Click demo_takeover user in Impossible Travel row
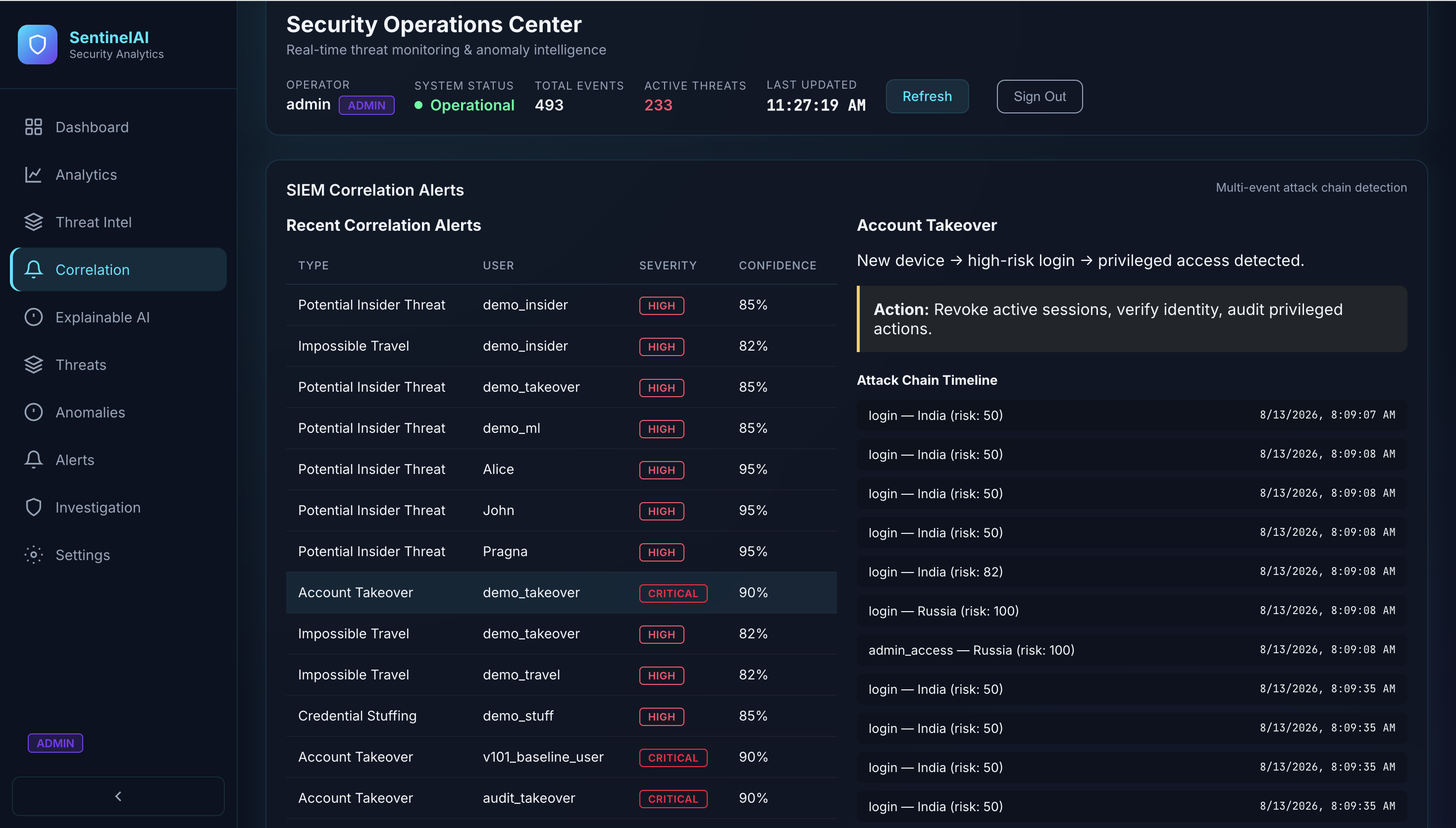This screenshot has height=828, width=1456. pyautogui.click(x=531, y=633)
